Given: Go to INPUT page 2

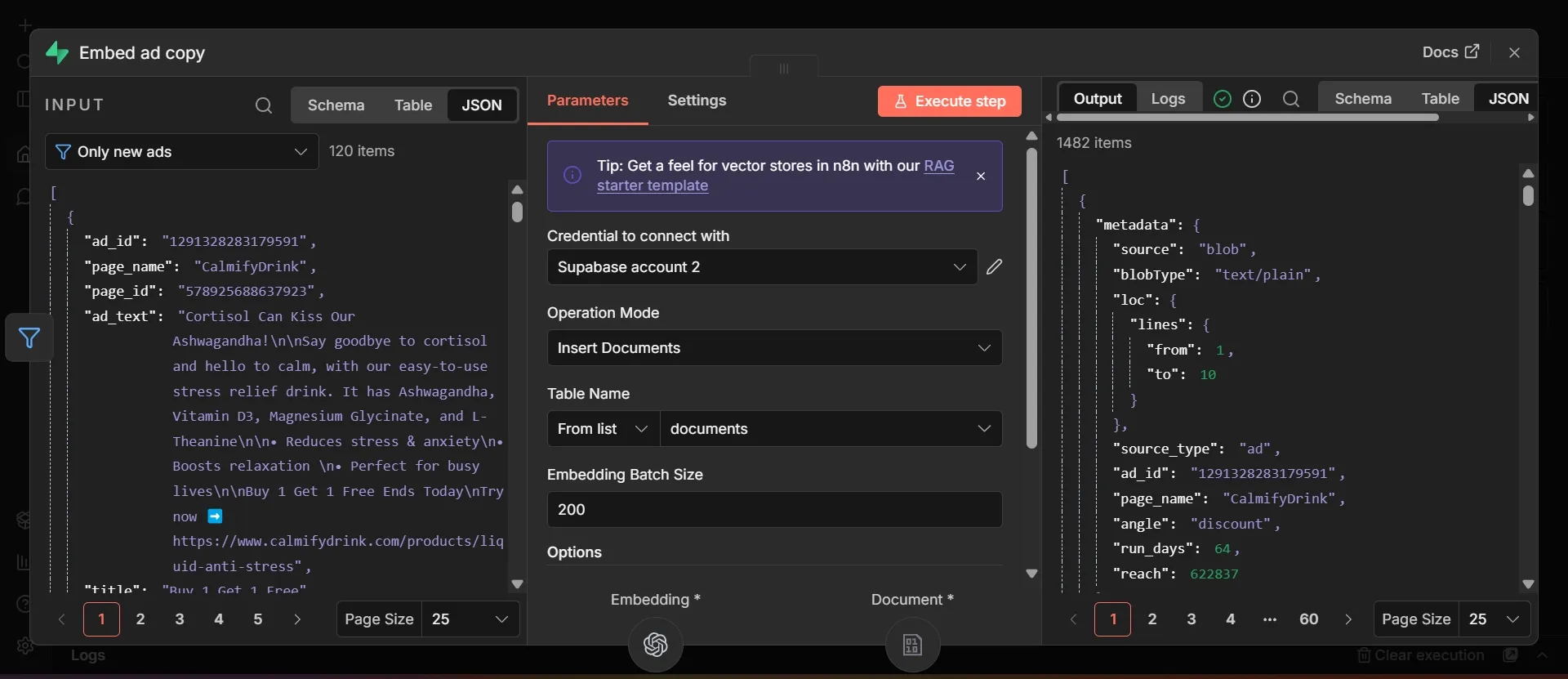Looking at the screenshot, I should tap(140, 619).
